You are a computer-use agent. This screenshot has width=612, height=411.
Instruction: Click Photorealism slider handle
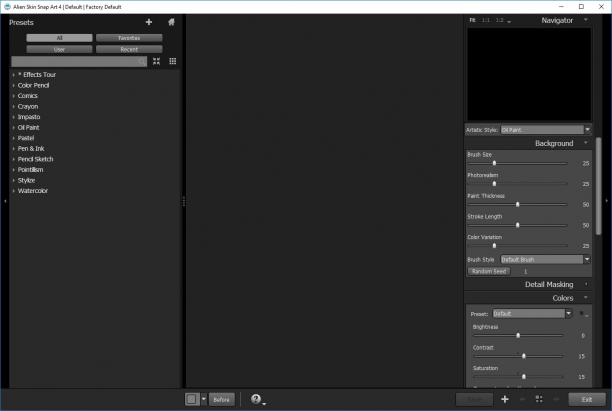(494, 183)
